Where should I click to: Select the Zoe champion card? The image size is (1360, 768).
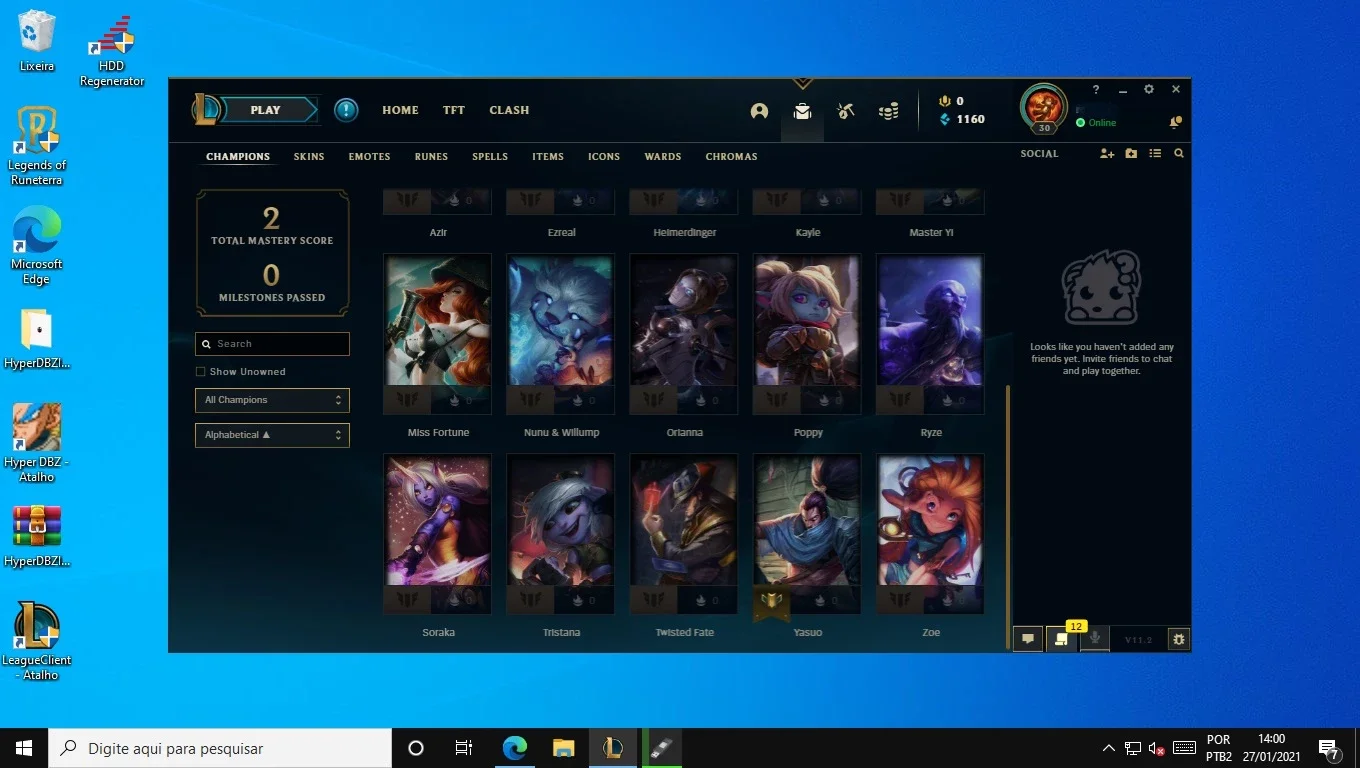pos(930,534)
